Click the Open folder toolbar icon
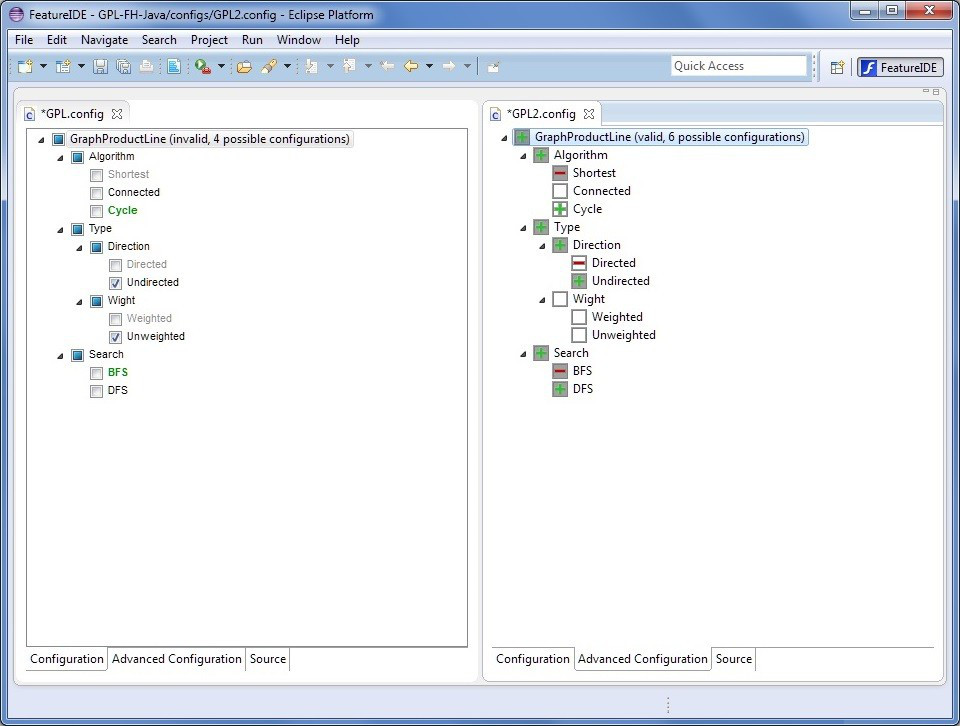960x726 pixels. [244, 66]
